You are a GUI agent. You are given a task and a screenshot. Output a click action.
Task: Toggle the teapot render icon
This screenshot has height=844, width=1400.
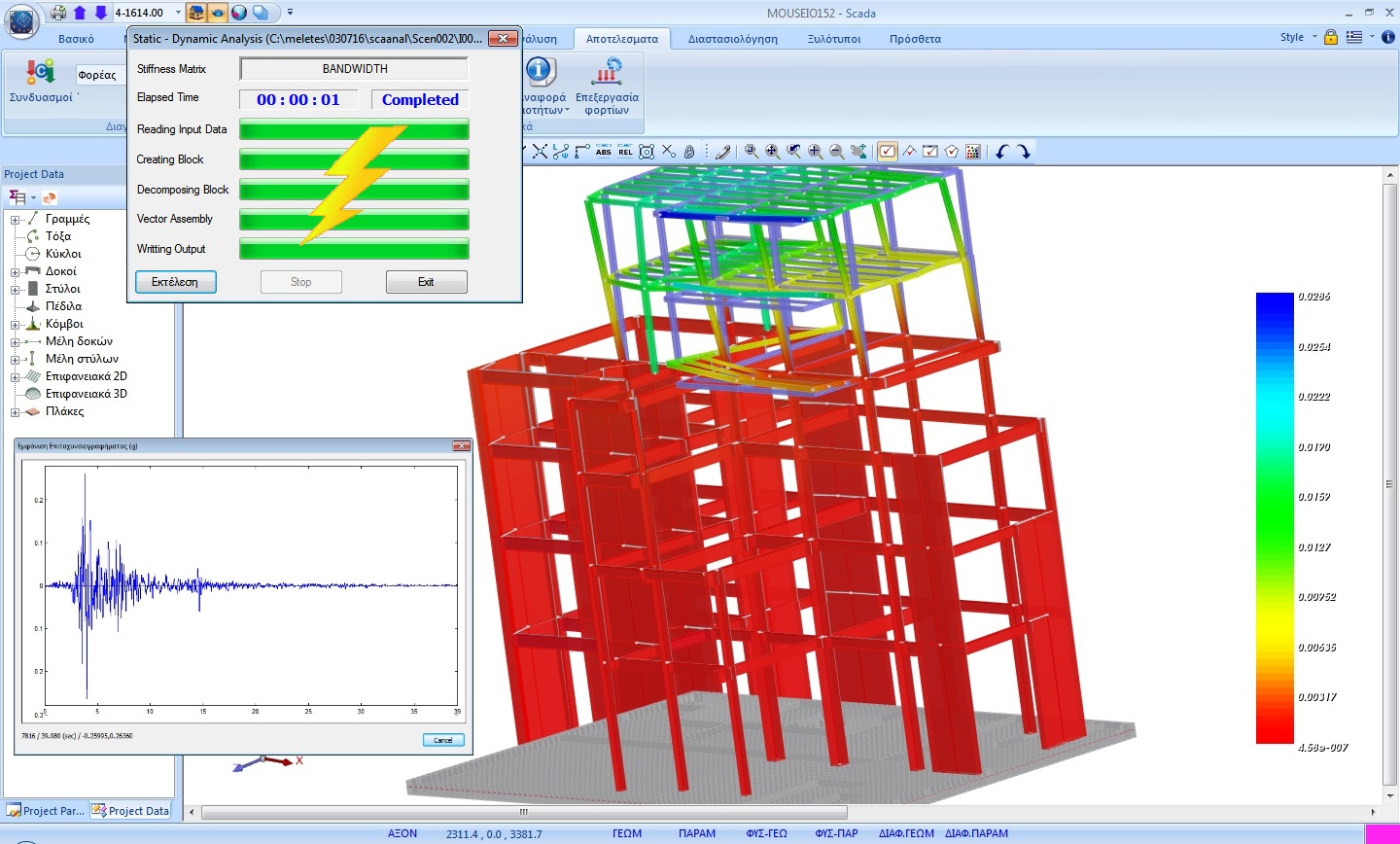coord(218,13)
